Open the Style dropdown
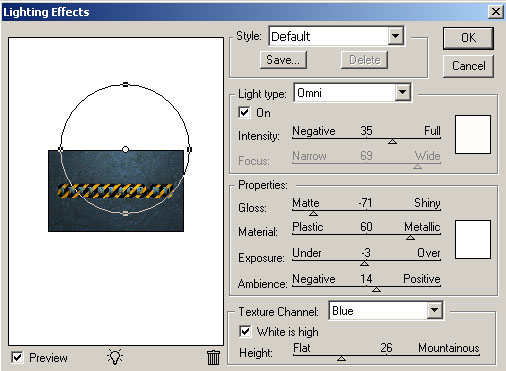The height and width of the screenshot is (371, 506). (x=396, y=36)
